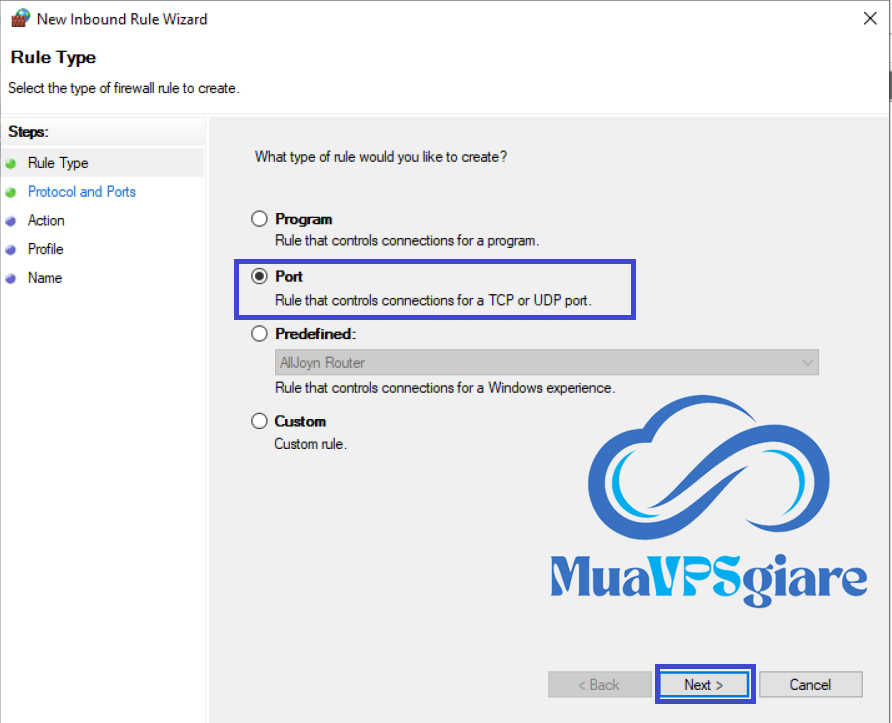Click blue bullet beside Name step

coord(11,279)
